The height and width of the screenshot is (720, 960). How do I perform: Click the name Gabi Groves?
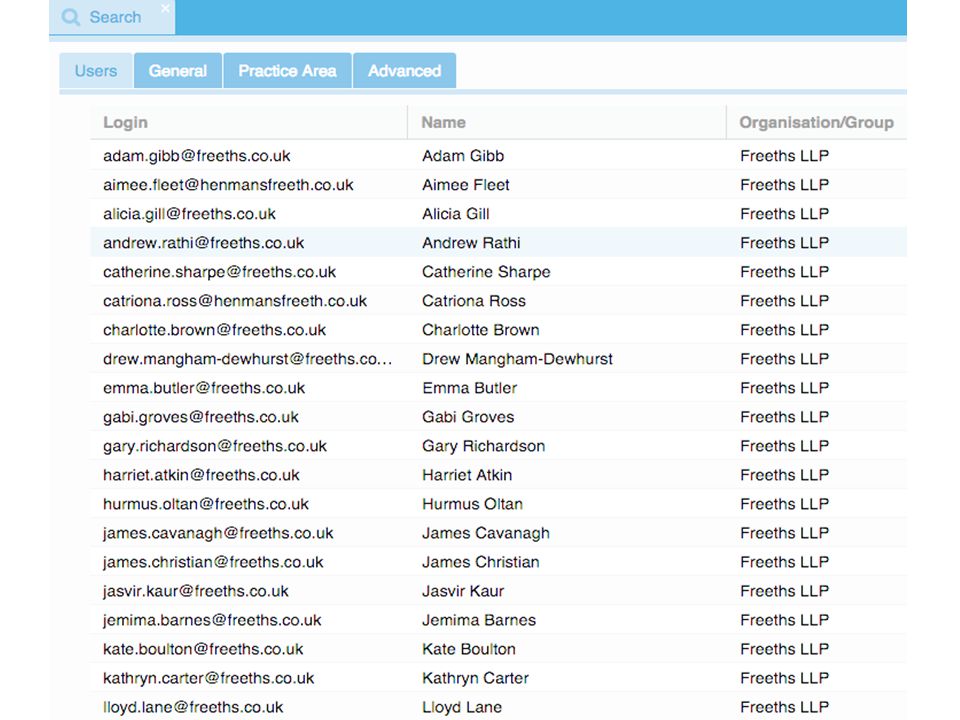(x=468, y=418)
